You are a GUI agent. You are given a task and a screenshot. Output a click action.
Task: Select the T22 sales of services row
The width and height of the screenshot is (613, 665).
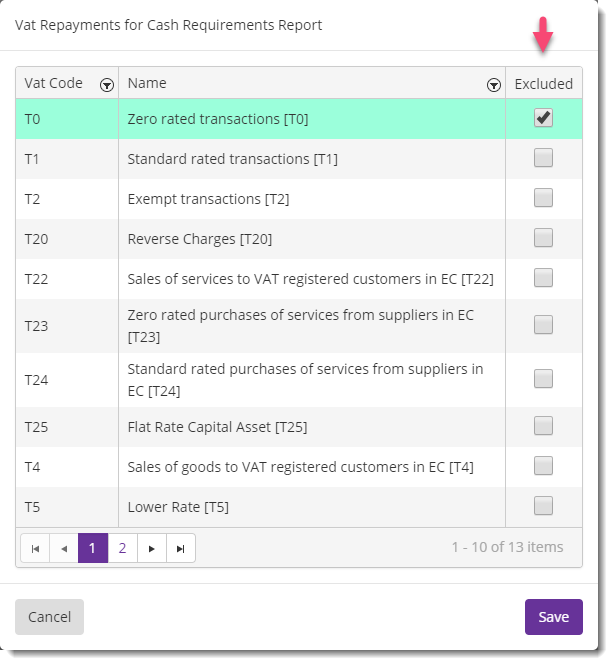[299, 279]
